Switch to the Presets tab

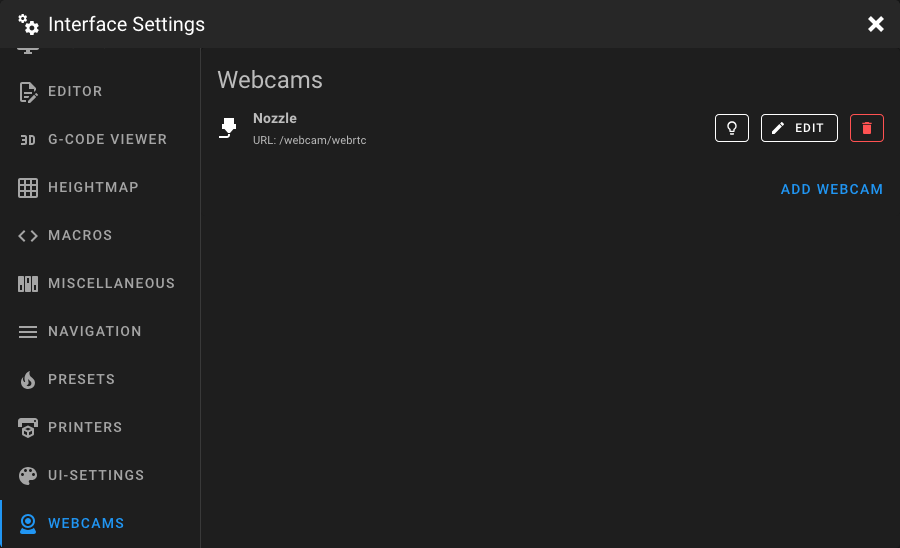tap(100, 379)
